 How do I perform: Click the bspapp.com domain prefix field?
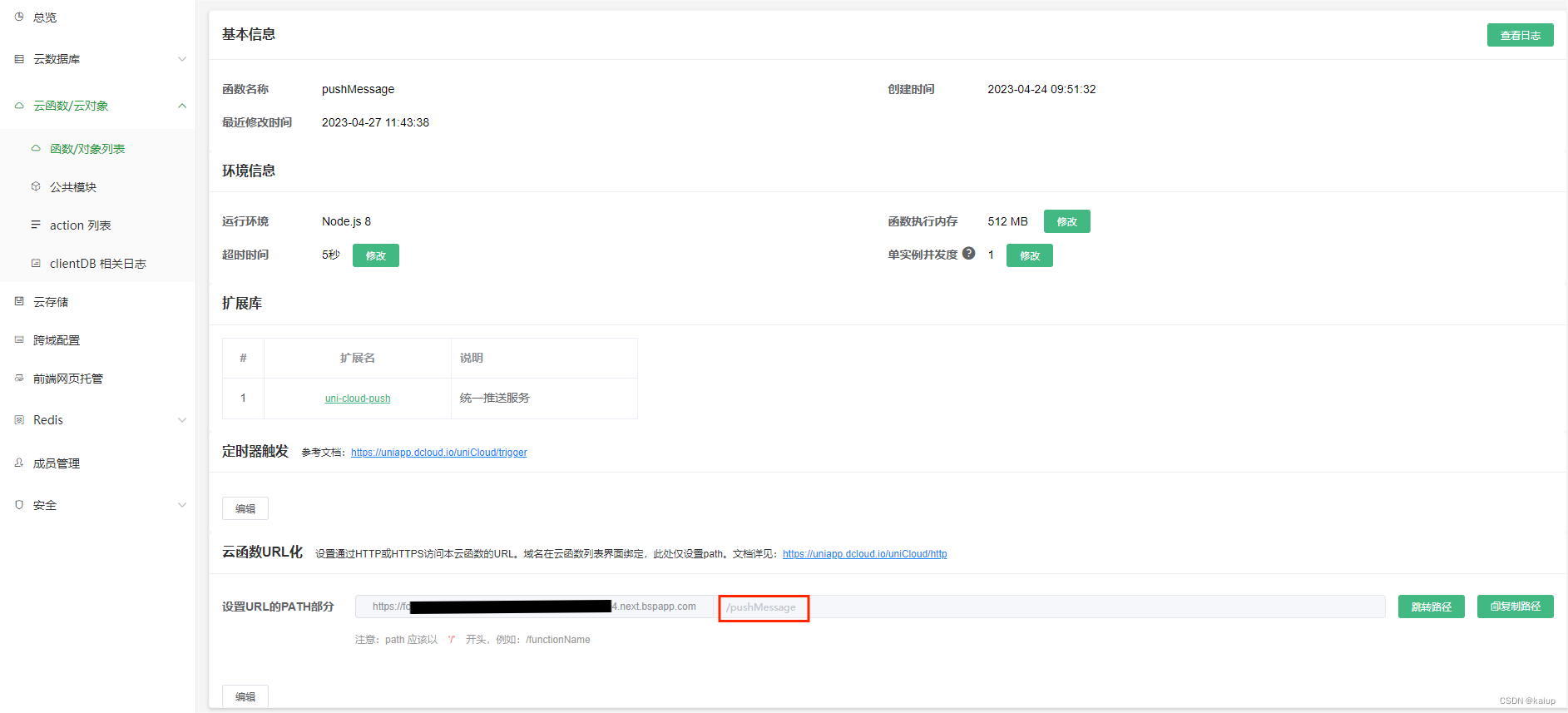[537, 607]
